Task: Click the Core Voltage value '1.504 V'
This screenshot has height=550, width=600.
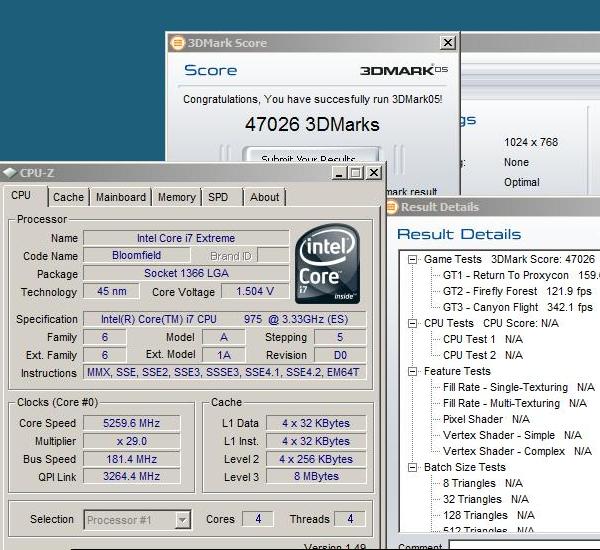Action: click(255, 291)
